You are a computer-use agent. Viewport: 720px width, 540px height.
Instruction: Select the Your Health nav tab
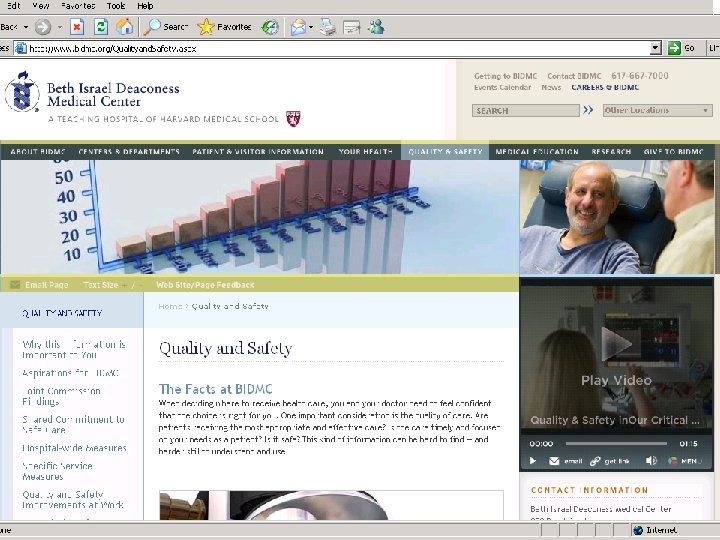click(x=366, y=152)
